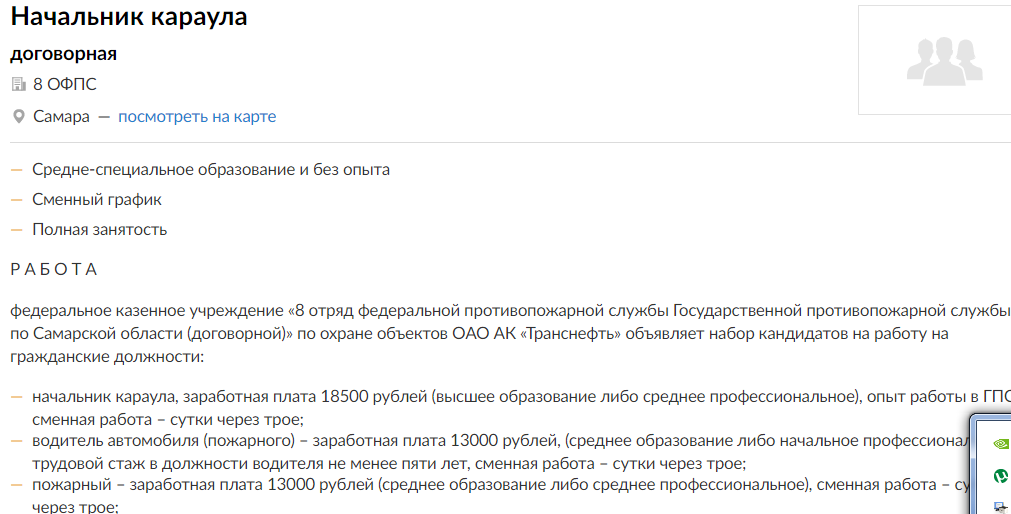Select the Средне-специальное образование requirement line
This screenshot has width=1011, height=514.
tap(211, 170)
